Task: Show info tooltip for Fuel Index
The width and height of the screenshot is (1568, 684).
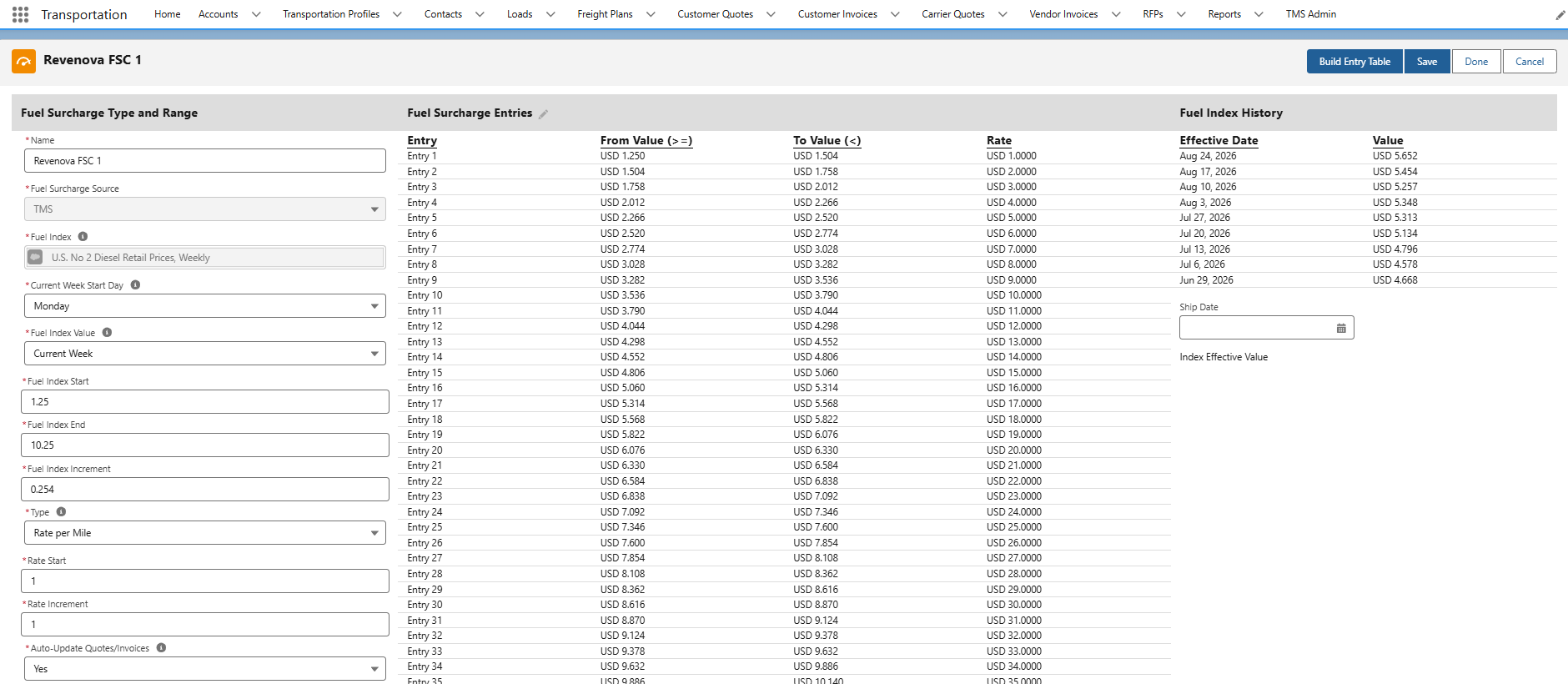Action: pos(83,236)
